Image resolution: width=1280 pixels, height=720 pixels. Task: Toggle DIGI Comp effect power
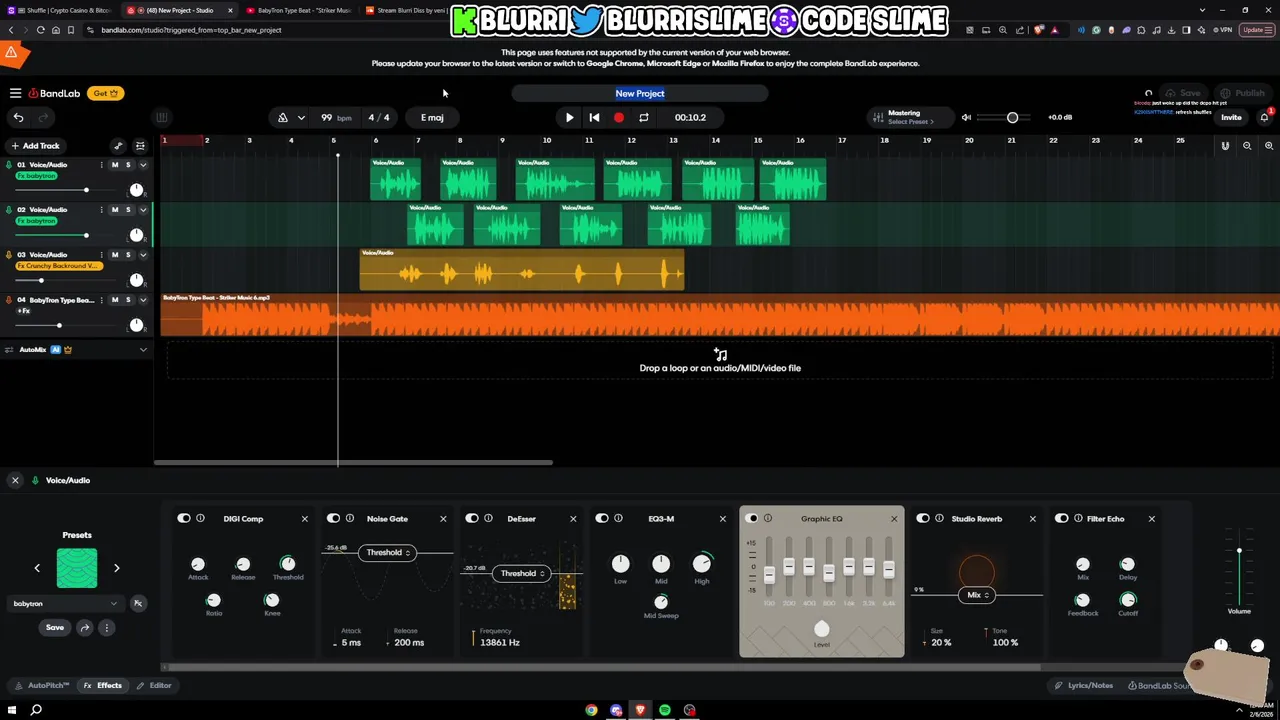[x=184, y=519]
